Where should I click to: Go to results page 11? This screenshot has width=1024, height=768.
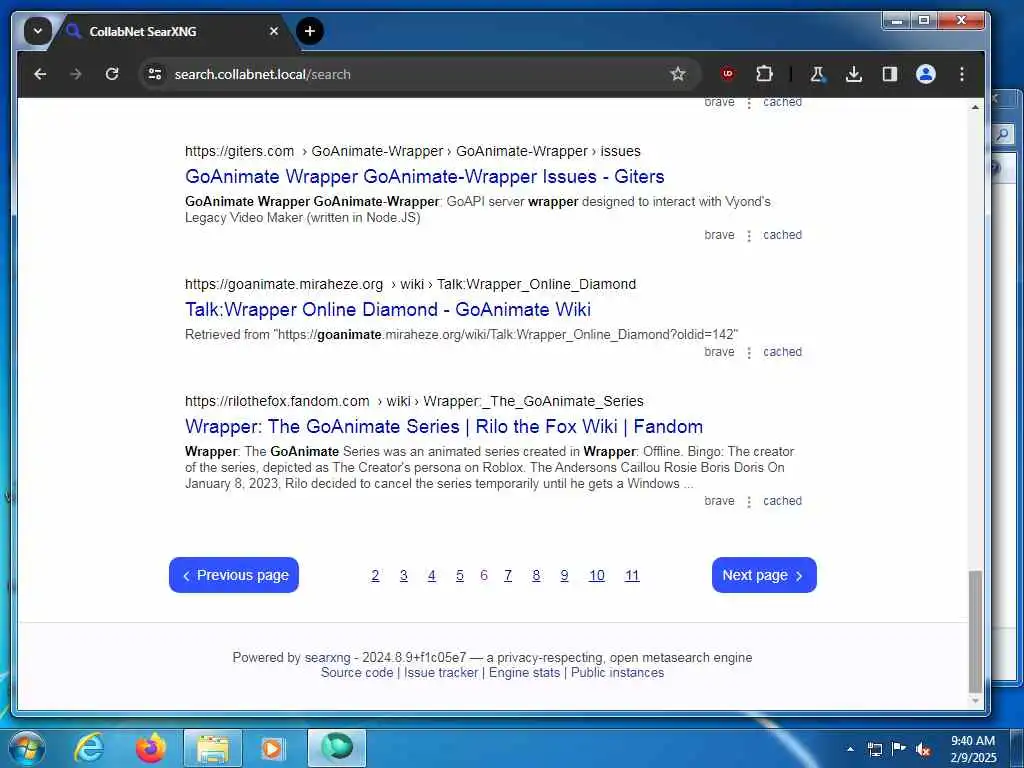[632, 575]
